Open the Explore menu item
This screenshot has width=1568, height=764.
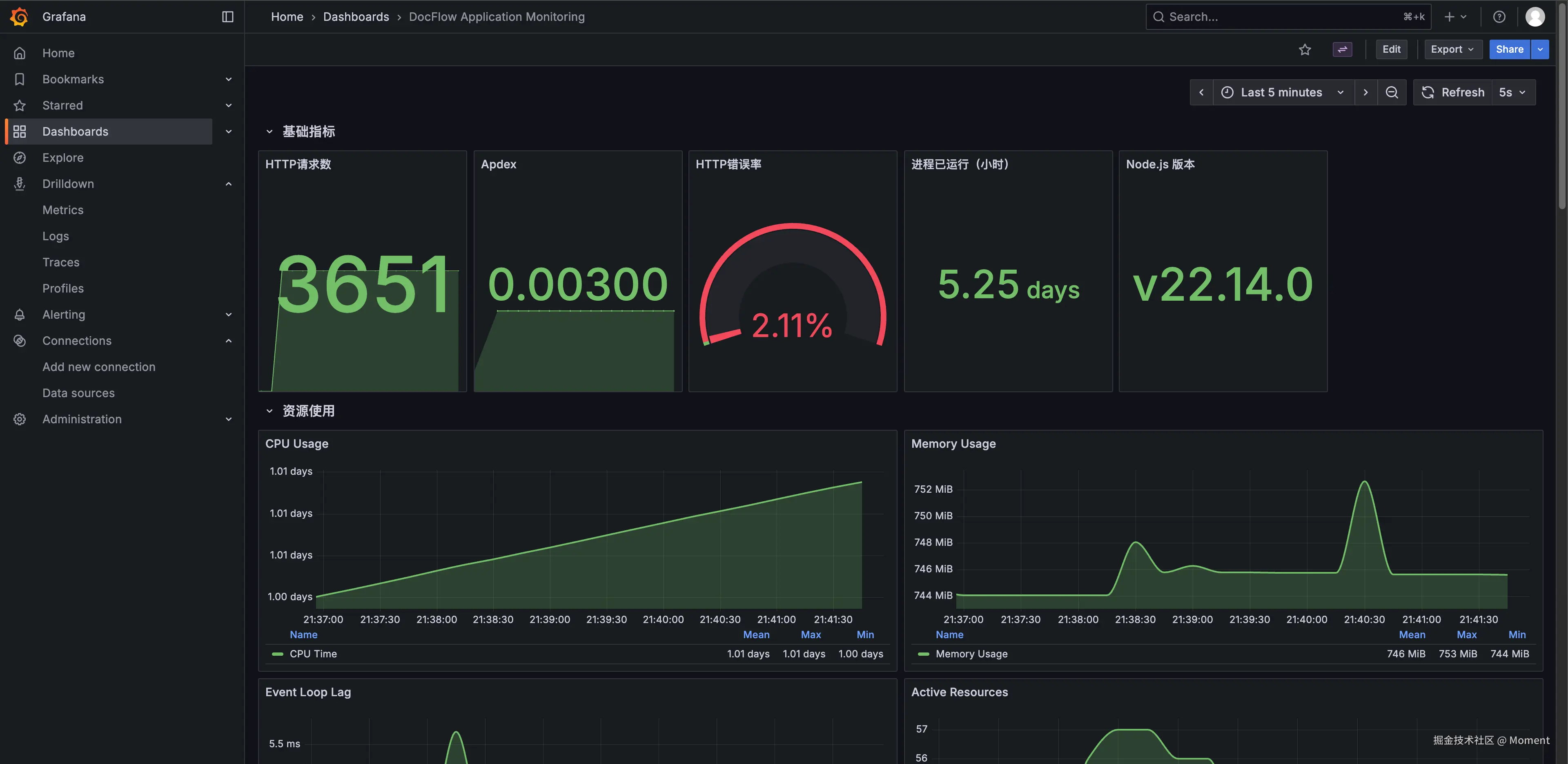point(63,158)
